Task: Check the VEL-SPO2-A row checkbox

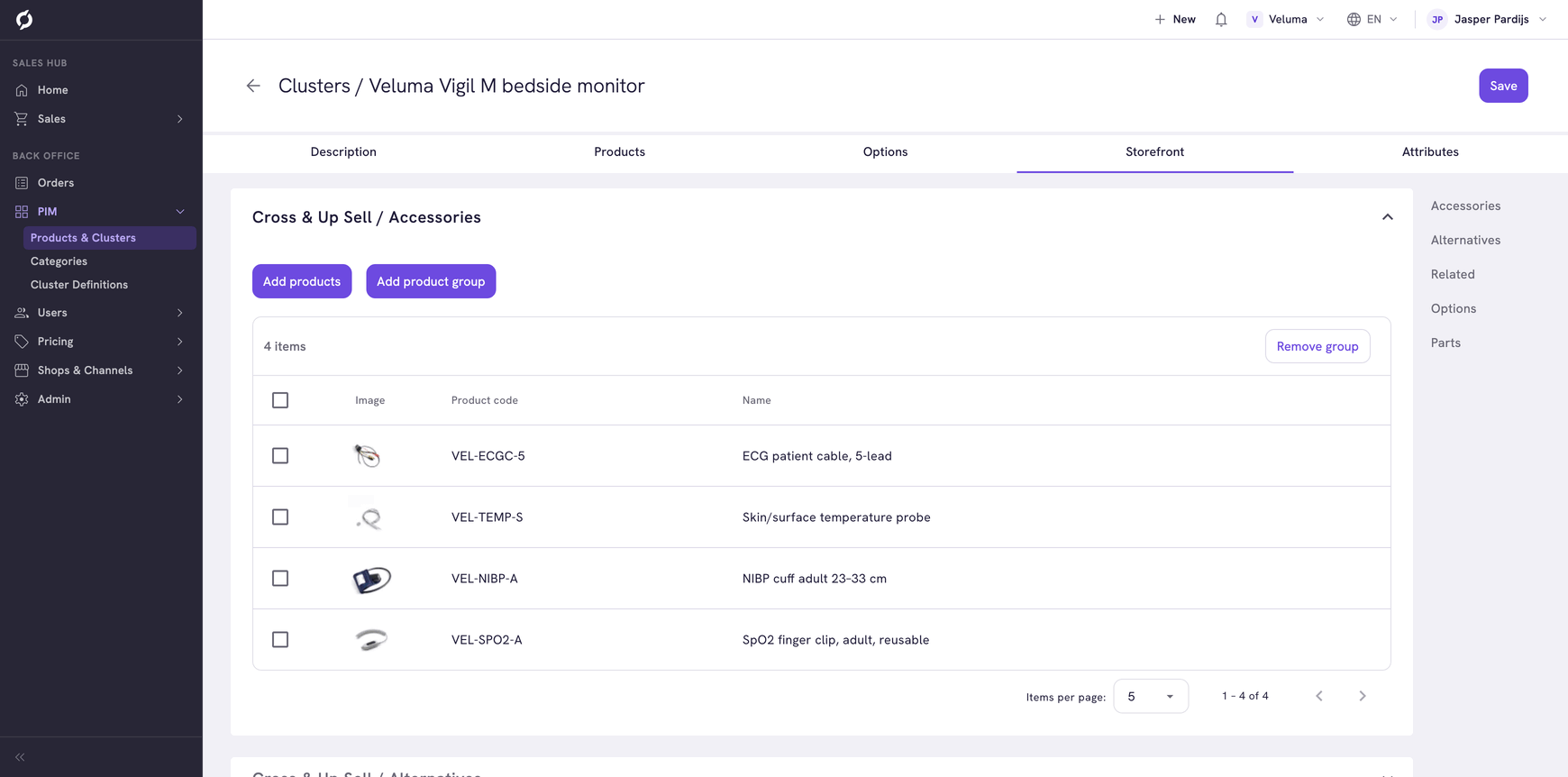Action: click(280, 640)
